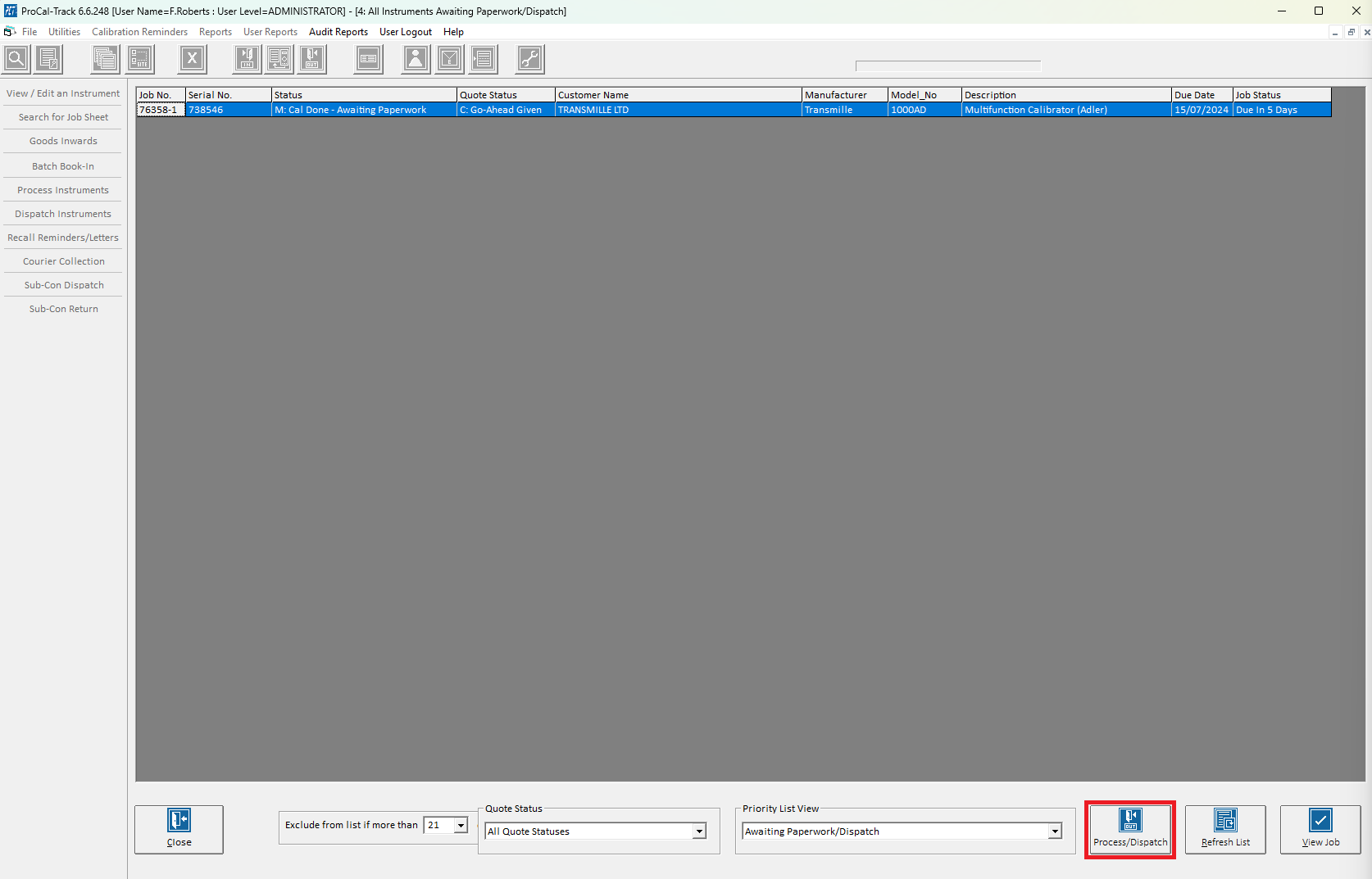Click the Quote Status column header
The image size is (1372, 879).
coord(506,95)
